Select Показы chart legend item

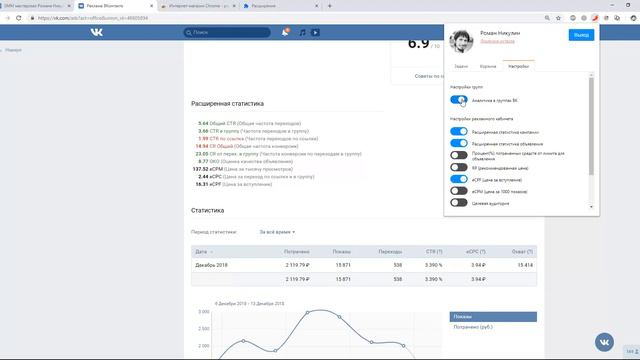point(493,317)
